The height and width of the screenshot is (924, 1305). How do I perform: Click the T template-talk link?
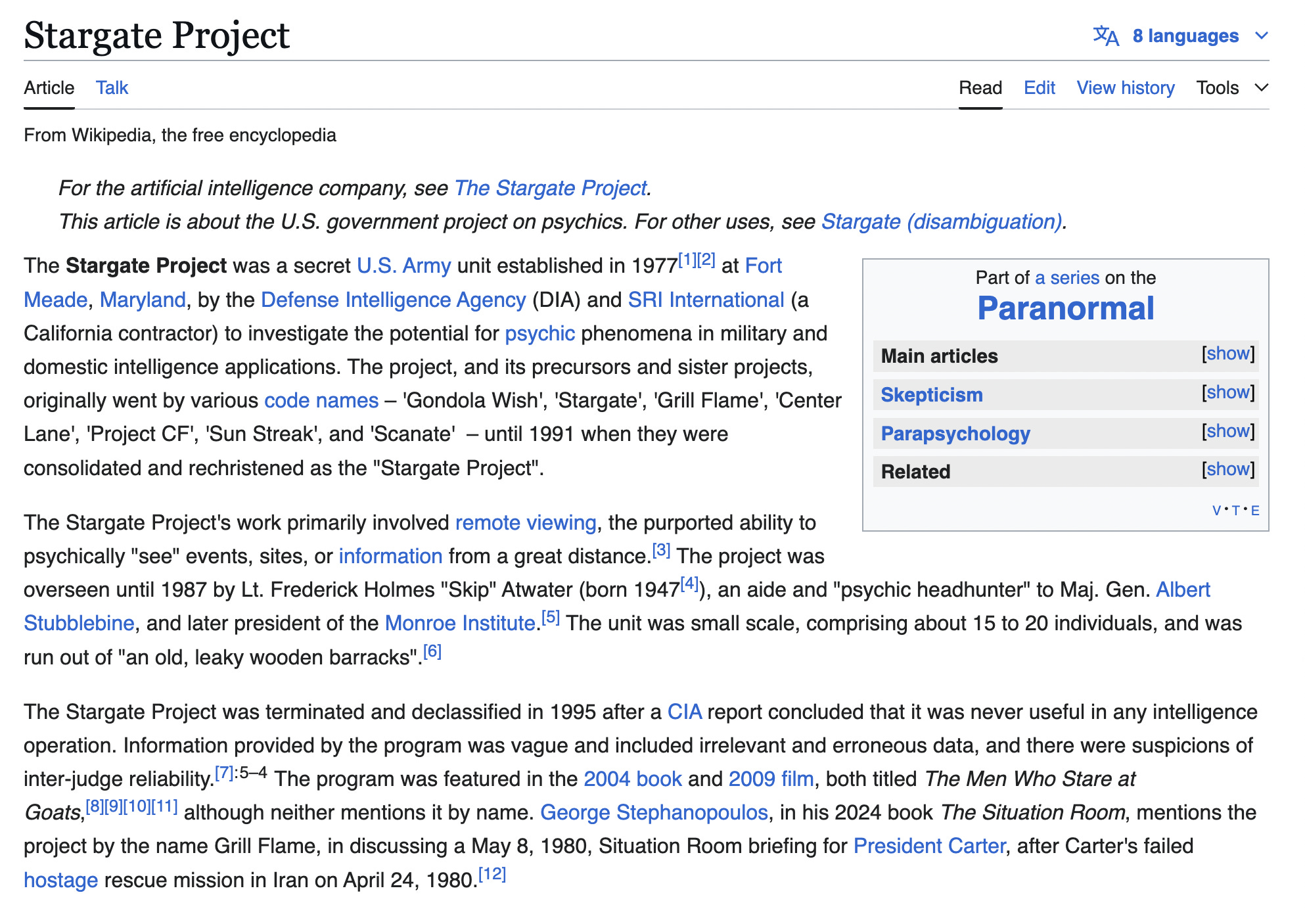click(x=1236, y=511)
